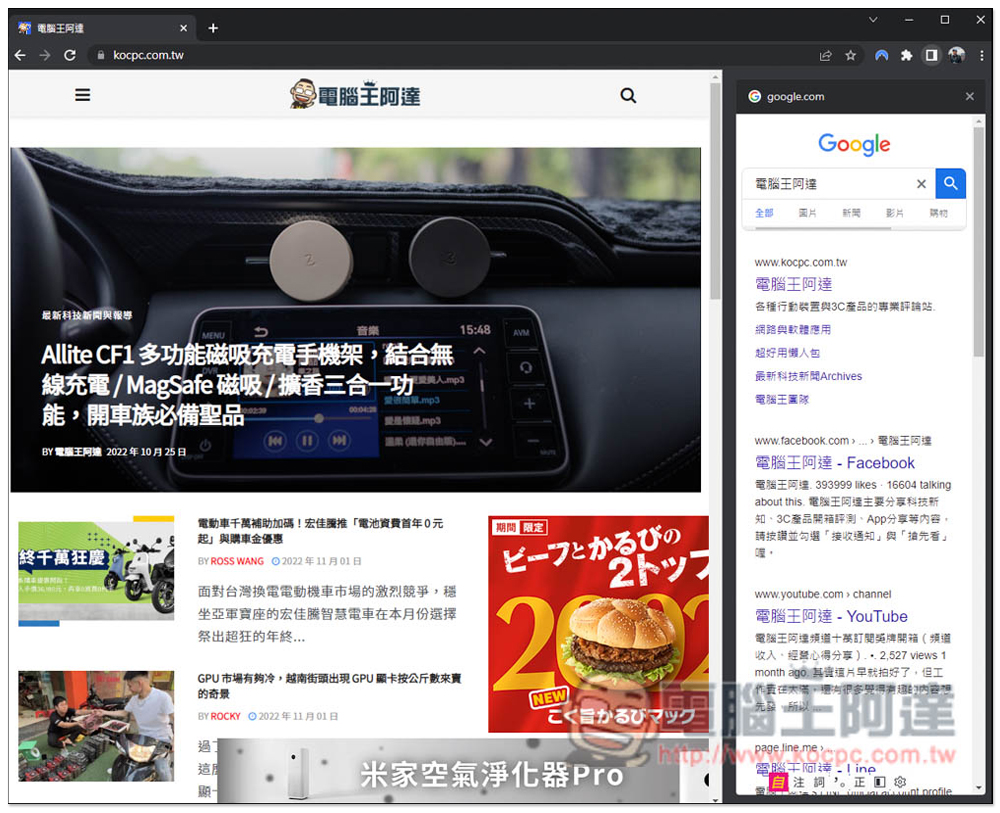The image size is (1000, 813).
Task: Expand the tab search chevron
Action: [873, 20]
